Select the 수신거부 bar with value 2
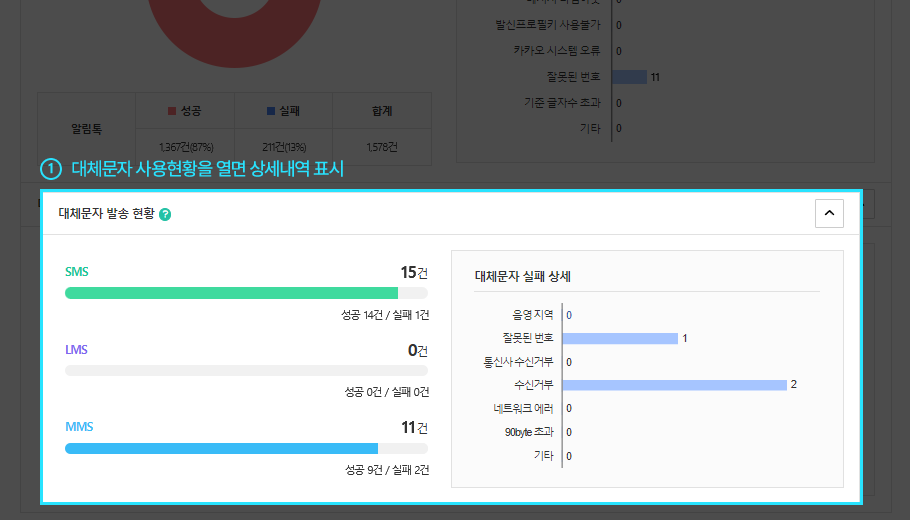 pyautogui.click(x=676, y=385)
